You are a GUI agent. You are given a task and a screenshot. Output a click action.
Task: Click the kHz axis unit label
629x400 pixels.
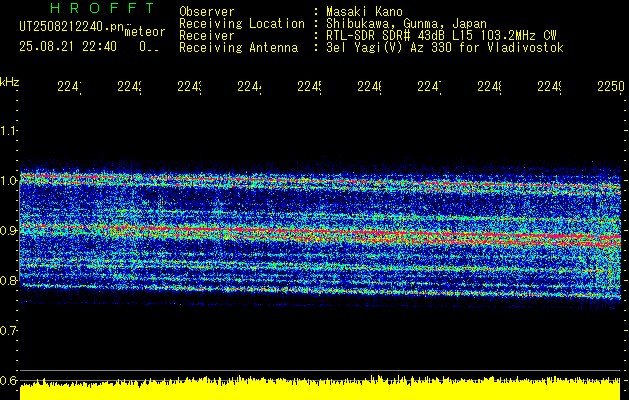click(x=9, y=82)
